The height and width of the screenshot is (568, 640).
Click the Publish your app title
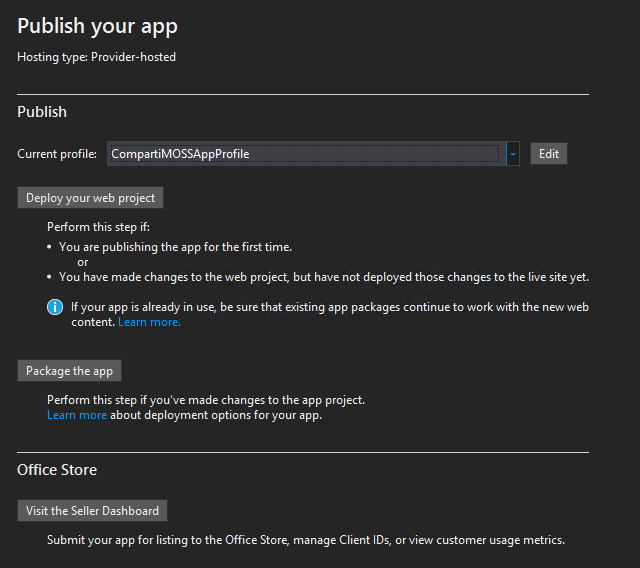[x=97, y=26]
